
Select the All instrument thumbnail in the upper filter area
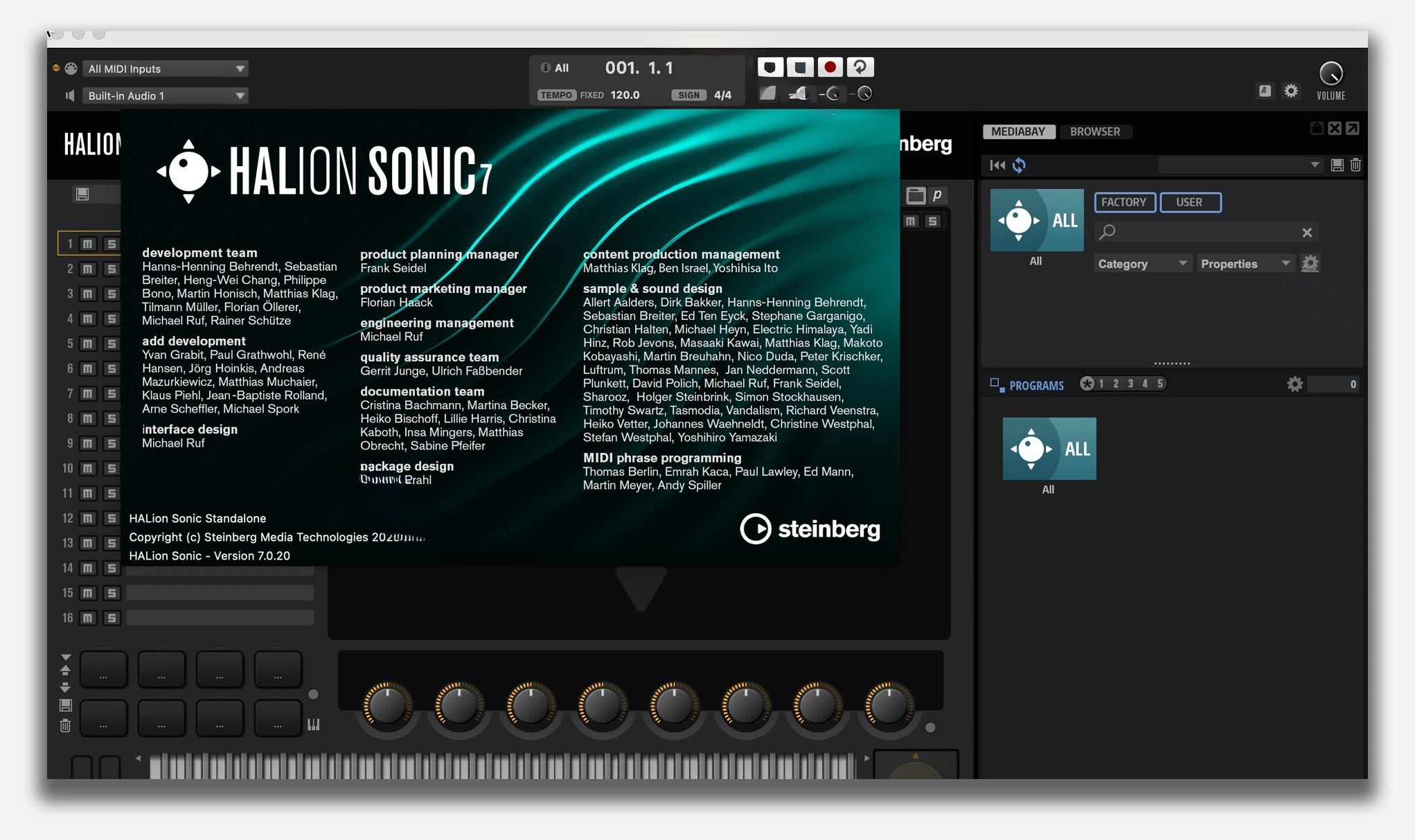(x=1037, y=220)
